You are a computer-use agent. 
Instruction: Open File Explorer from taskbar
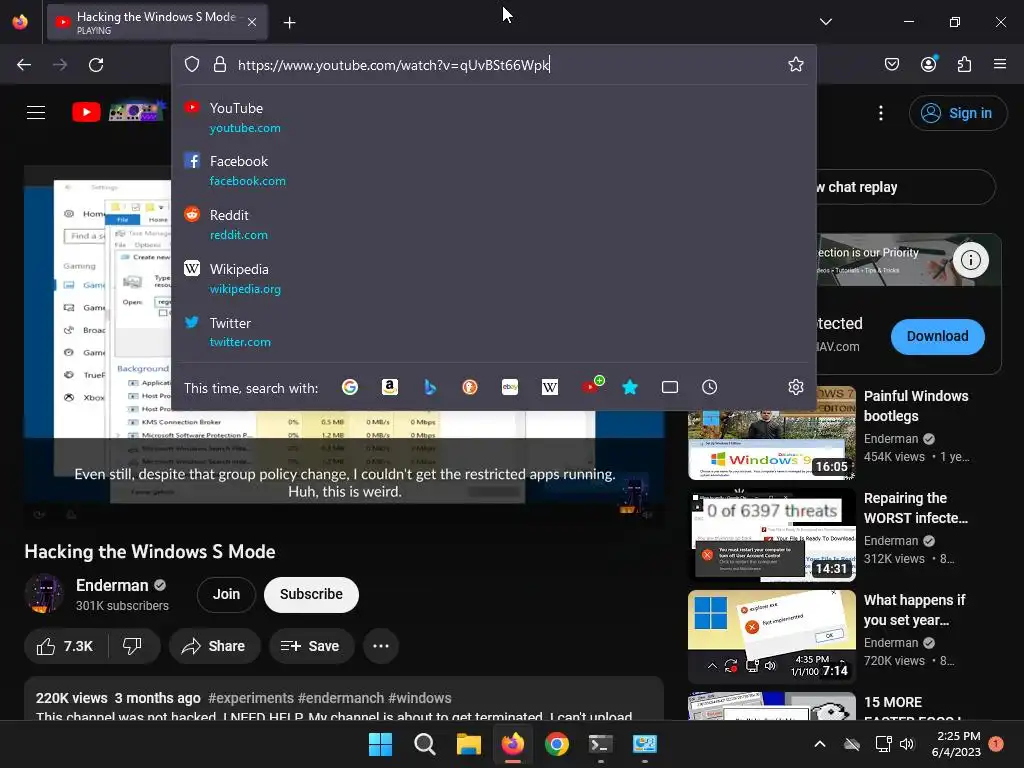pyautogui.click(x=468, y=744)
